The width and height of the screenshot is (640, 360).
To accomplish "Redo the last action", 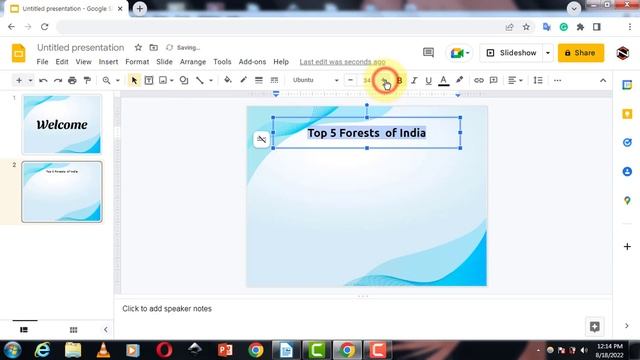I will [x=58, y=80].
